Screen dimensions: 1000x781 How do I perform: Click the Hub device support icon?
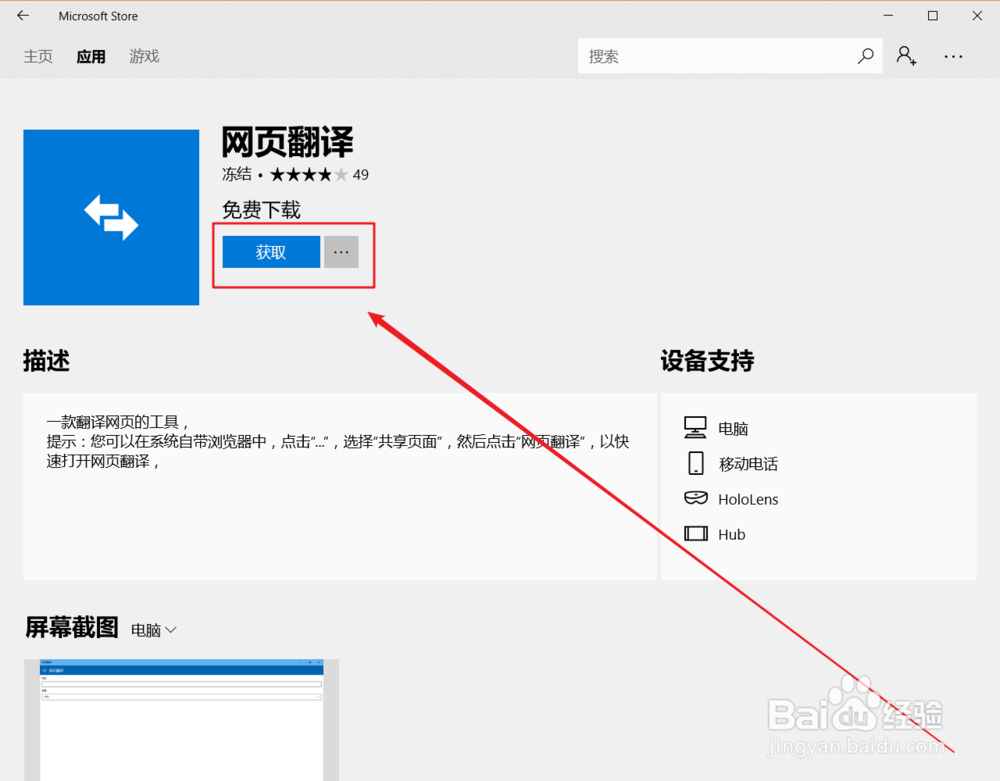(695, 534)
